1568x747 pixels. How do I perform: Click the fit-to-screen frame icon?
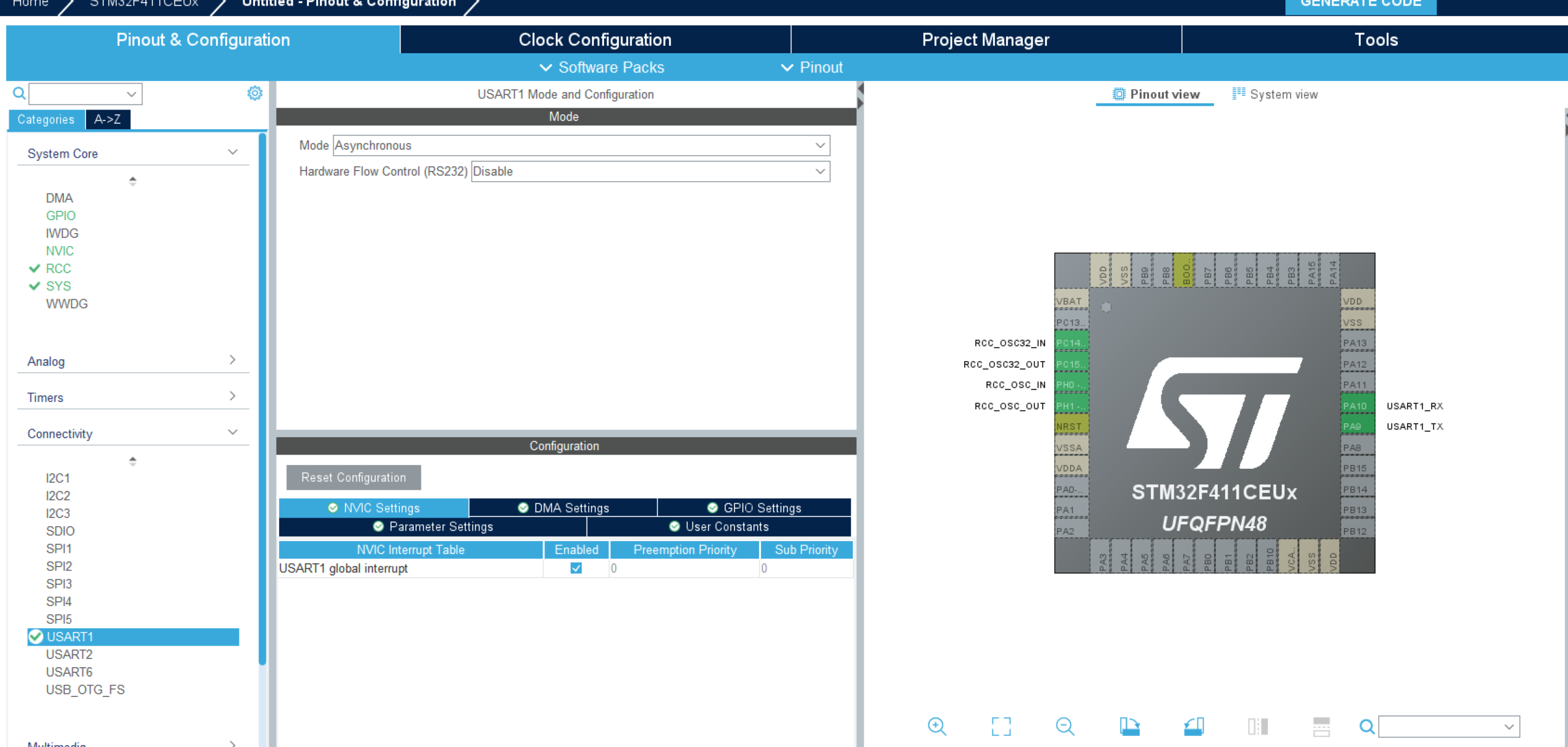click(1001, 726)
